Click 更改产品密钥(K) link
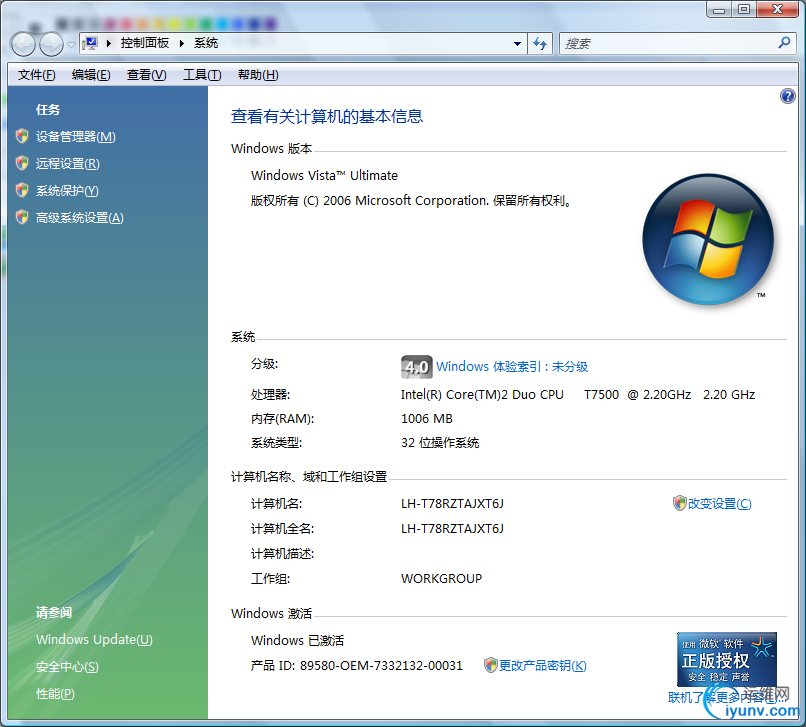The height and width of the screenshot is (727, 806). [542, 666]
